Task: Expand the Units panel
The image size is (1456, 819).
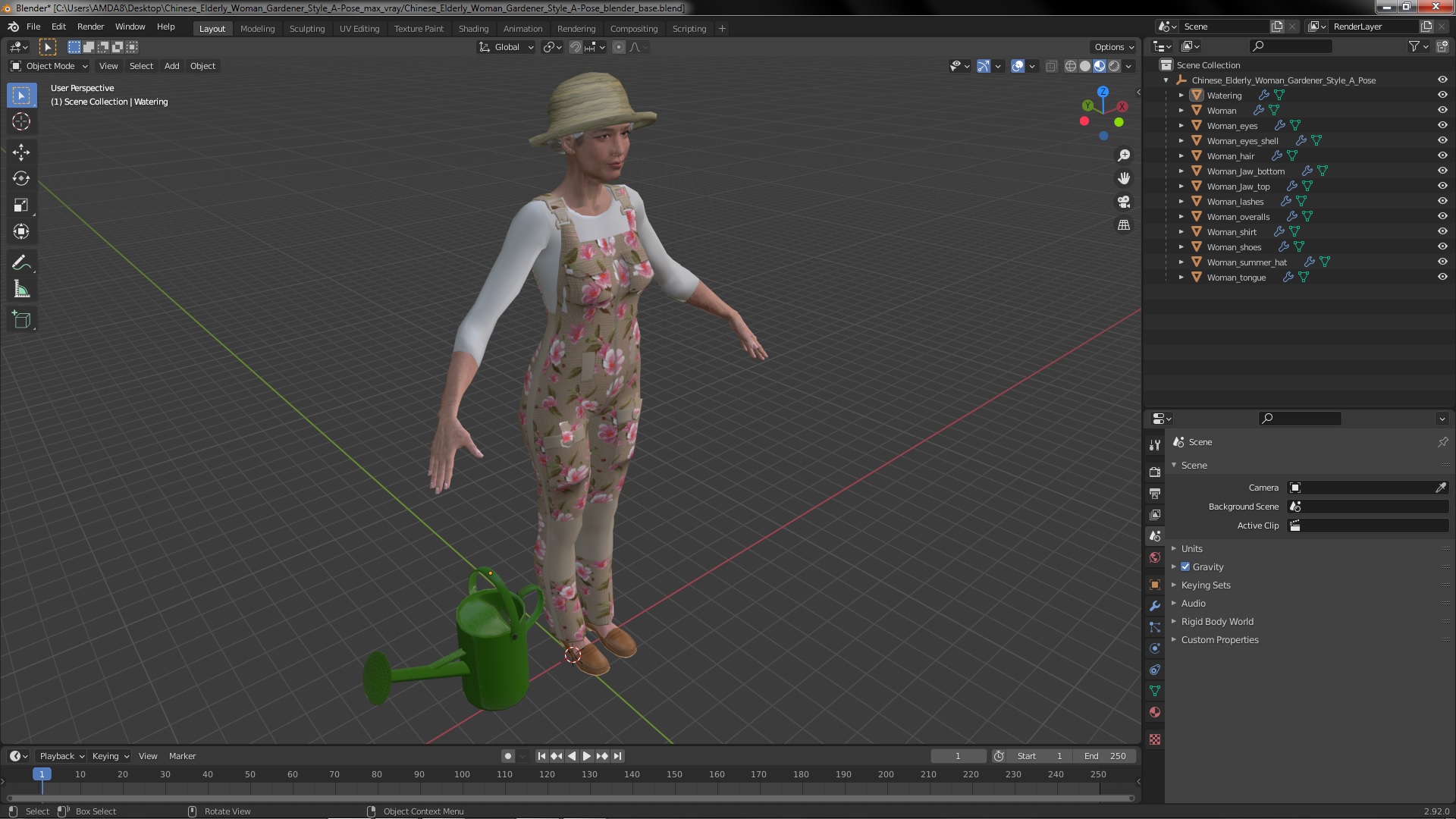Action: [1191, 548]
